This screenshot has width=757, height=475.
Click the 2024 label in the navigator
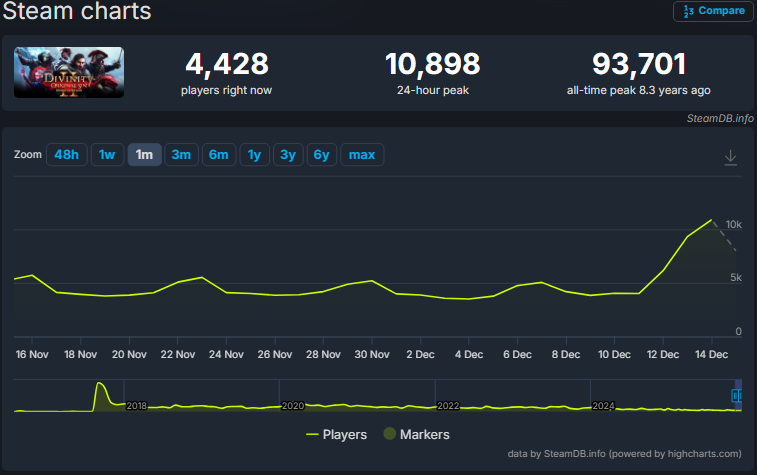click(x=603, y=406)
